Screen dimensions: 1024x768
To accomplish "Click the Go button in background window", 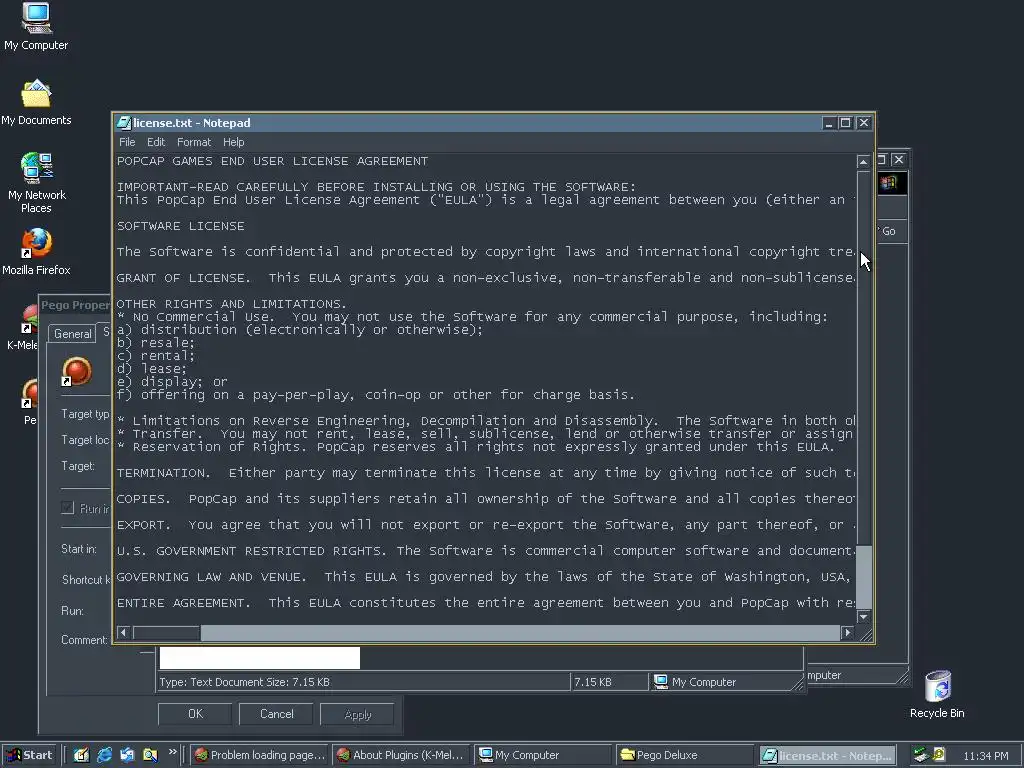I will (889, 231).
